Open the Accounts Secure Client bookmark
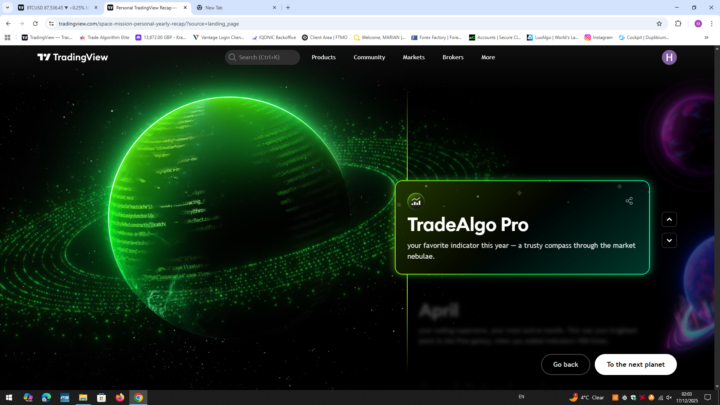 coord(495,37)
